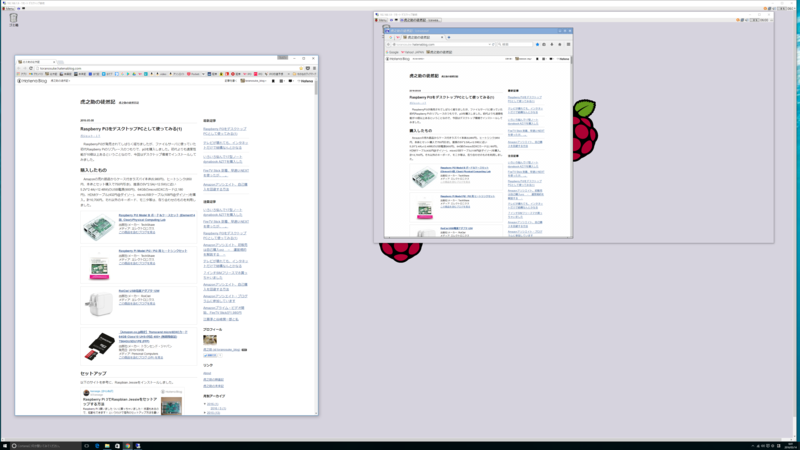Open the address bar dropdown arrow in the inner Firefox window
This screenshot has height=450, width=800.
[x=490, y=44]
